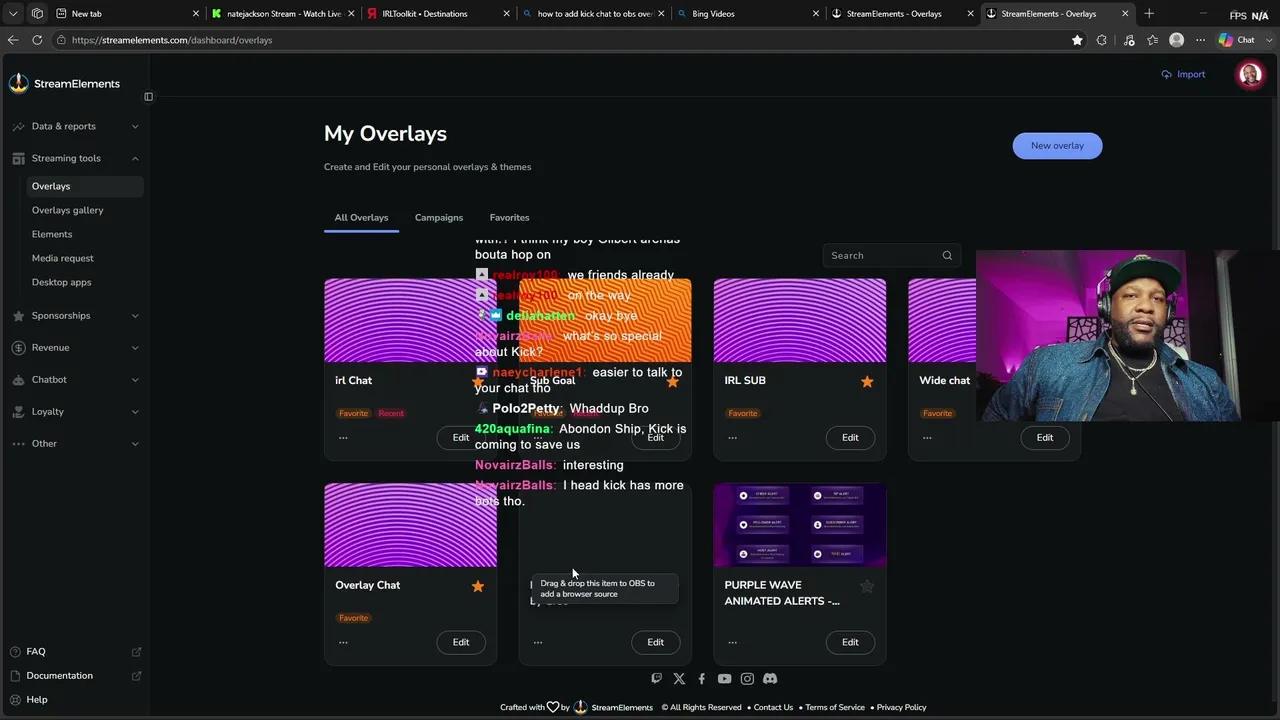Edit the irl Chat overlay
This screenshot has width=1280, height=720.
461,438
